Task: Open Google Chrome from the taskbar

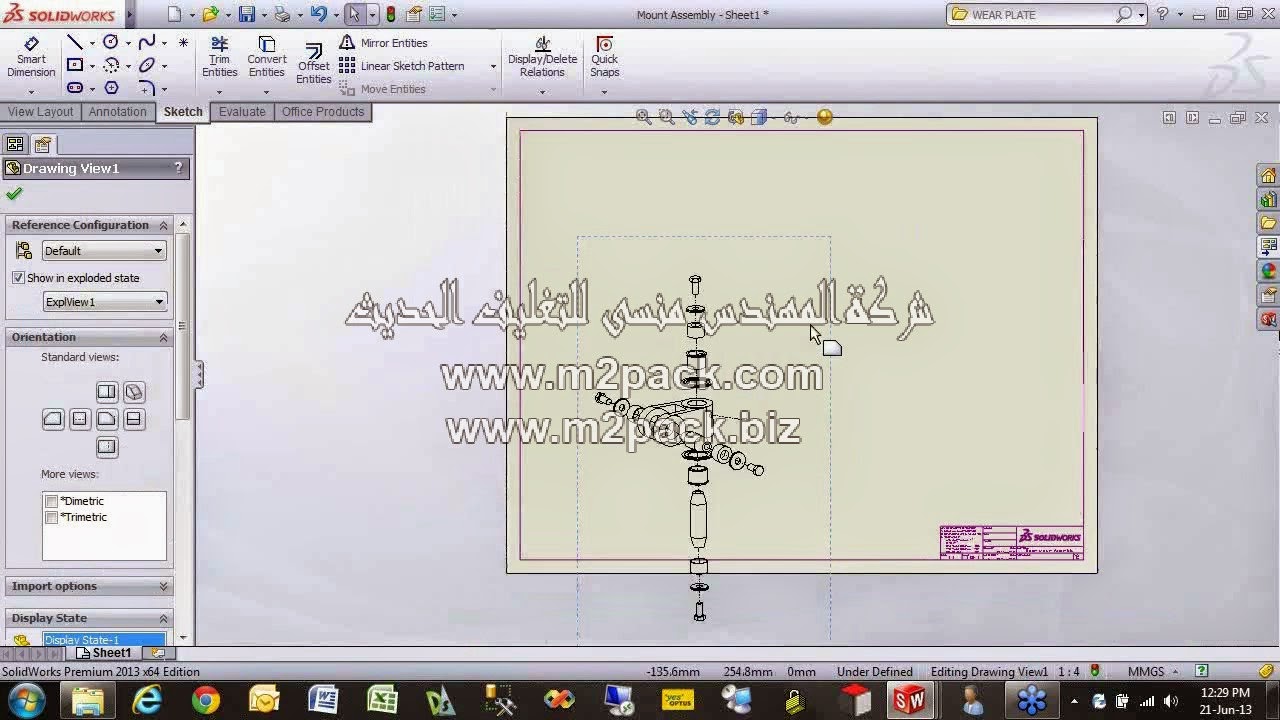Action: click(x=206, y=700)
